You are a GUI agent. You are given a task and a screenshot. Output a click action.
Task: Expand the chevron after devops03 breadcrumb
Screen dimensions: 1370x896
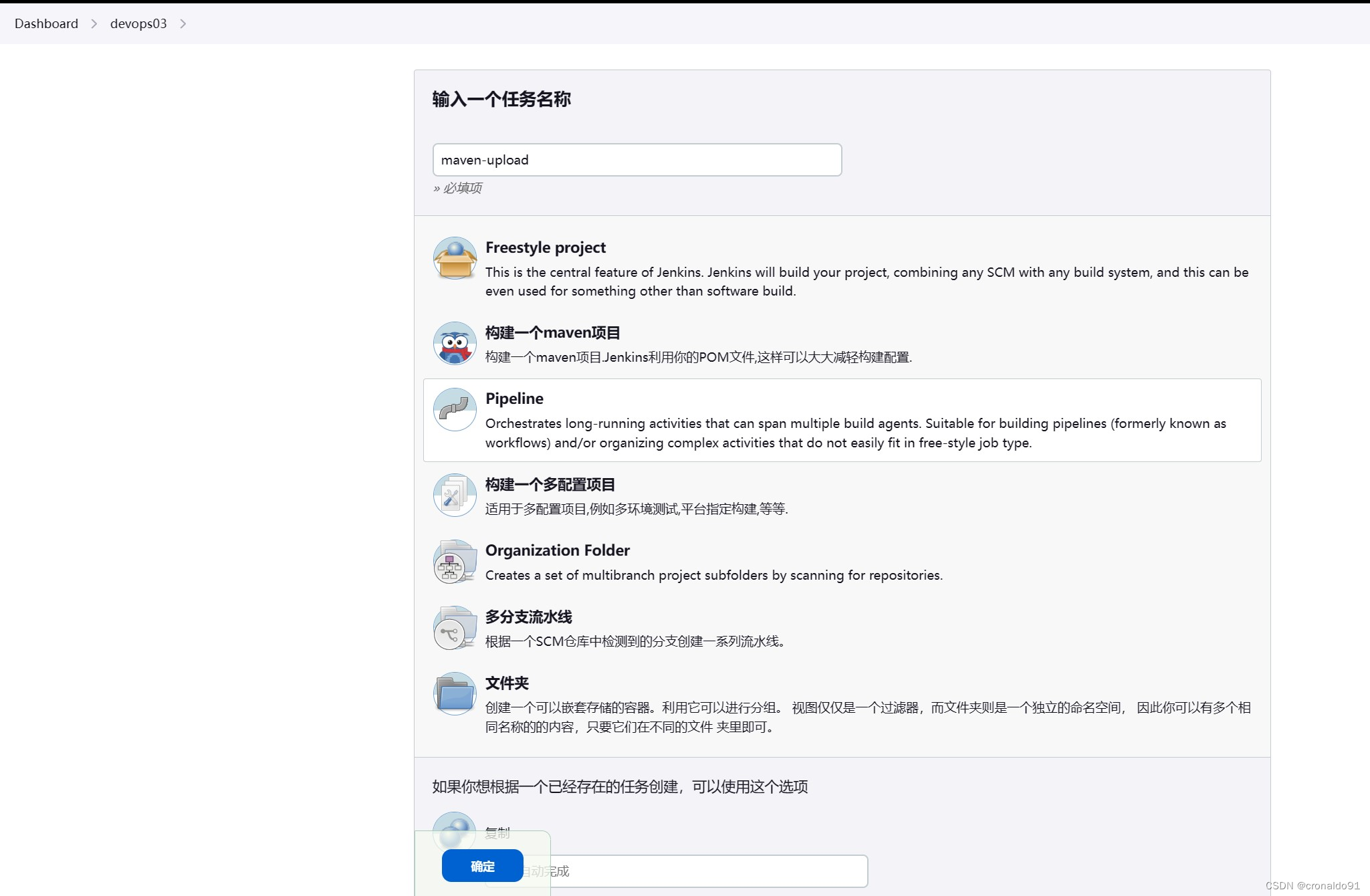coord(183,23)
